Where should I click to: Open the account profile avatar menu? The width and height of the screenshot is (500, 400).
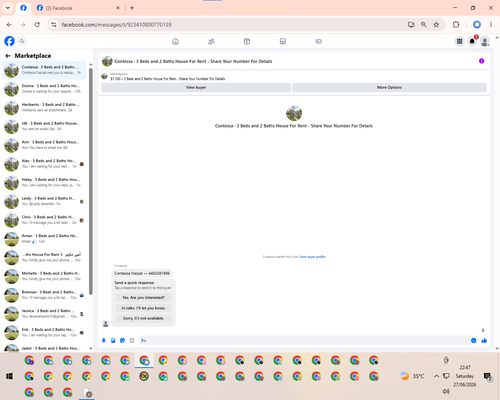(x=485, y=41)
